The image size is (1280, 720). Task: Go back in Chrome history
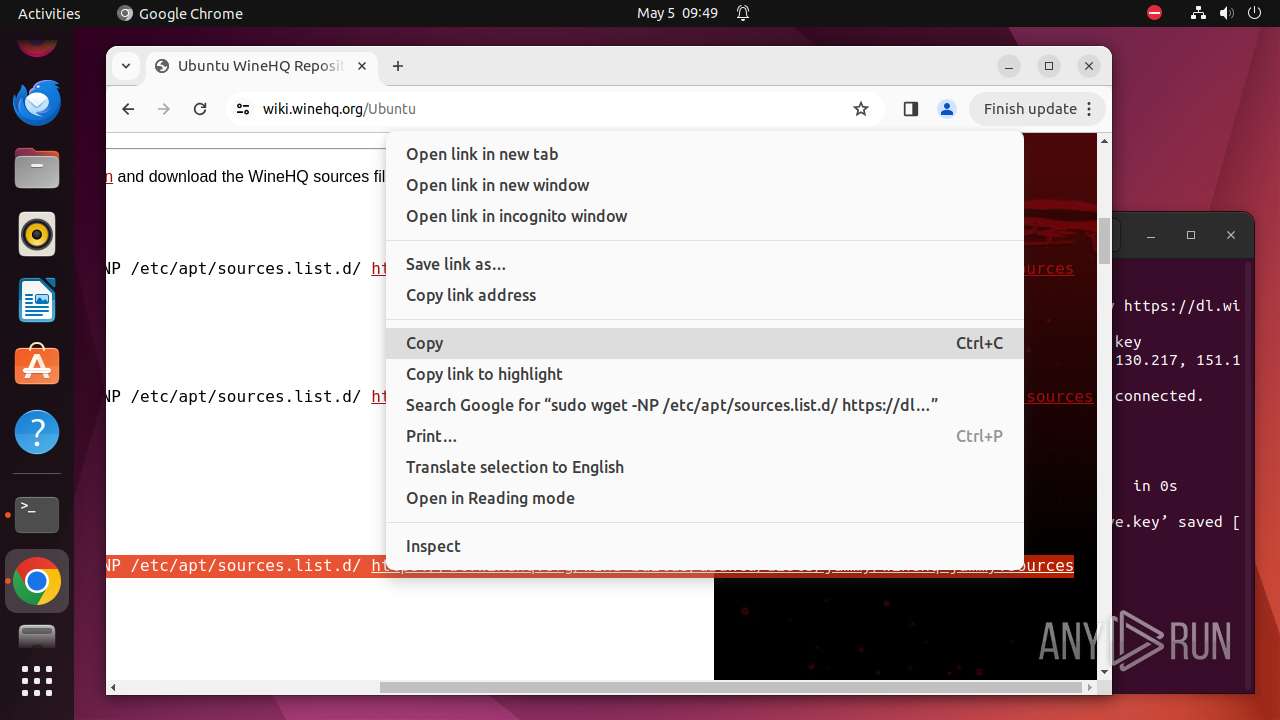[128, 109]
